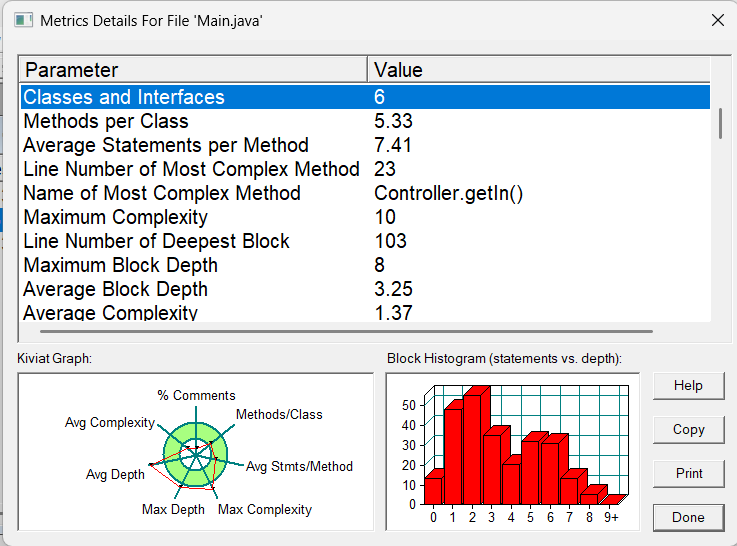Close the Metrics Details dialog

(x=715, y=20)
